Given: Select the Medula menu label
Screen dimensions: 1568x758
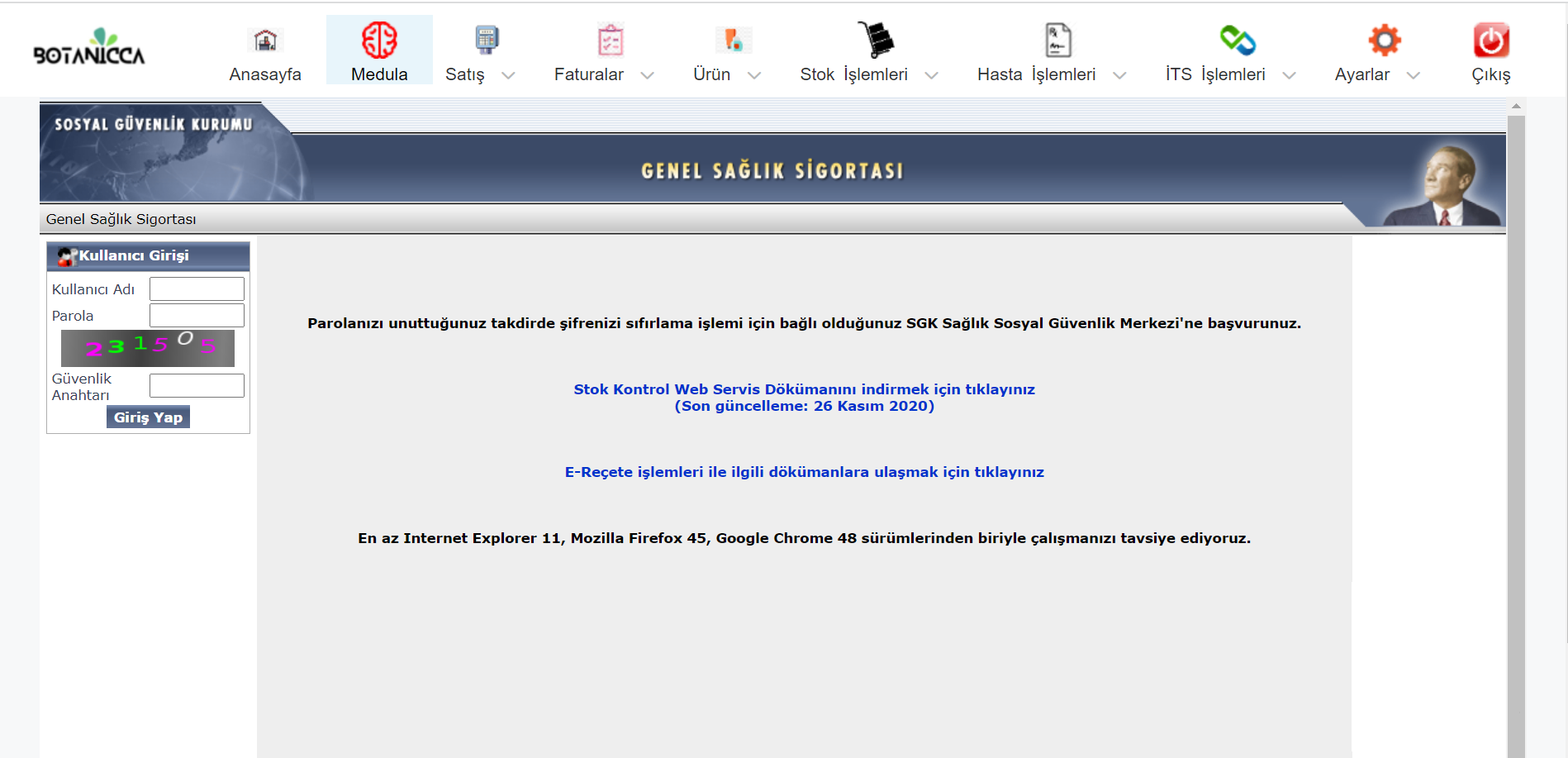Looking at the screenshot, I should tap(379, 74).
